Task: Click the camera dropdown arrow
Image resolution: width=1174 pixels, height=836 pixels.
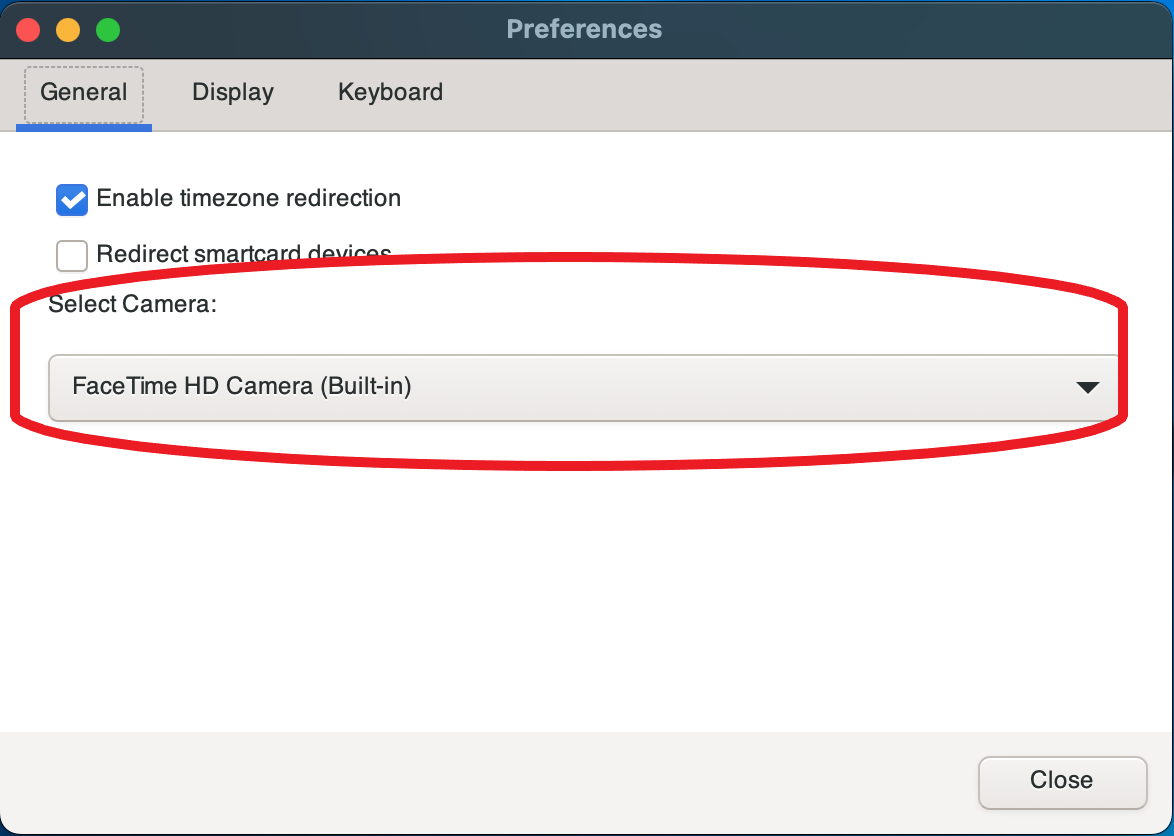Action: pyautogui.click(x=1088, y=387)
